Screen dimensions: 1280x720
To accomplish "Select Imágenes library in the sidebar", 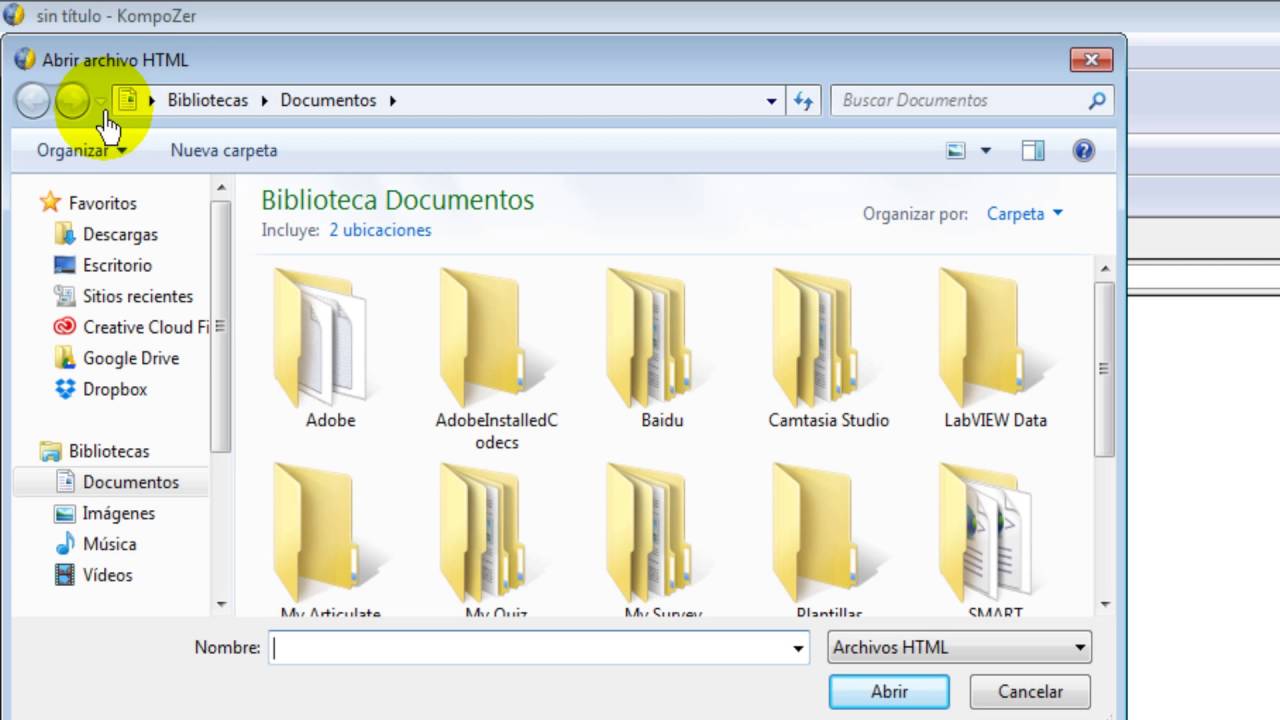I will point(105,513).
